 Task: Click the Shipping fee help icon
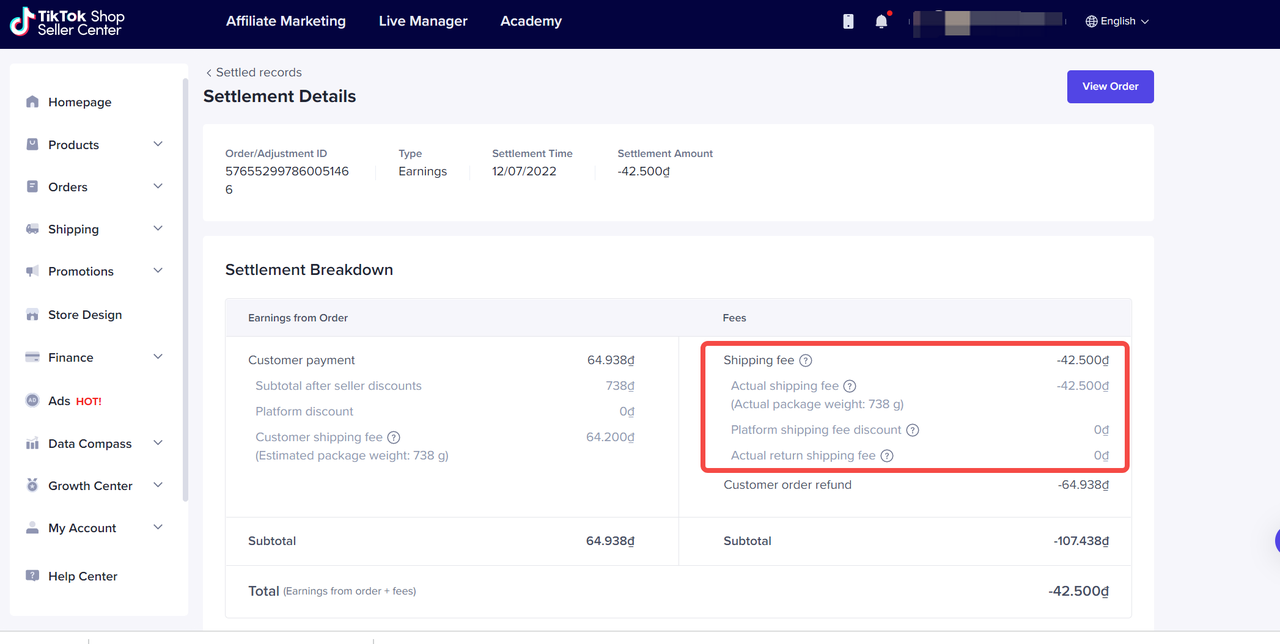806,360
